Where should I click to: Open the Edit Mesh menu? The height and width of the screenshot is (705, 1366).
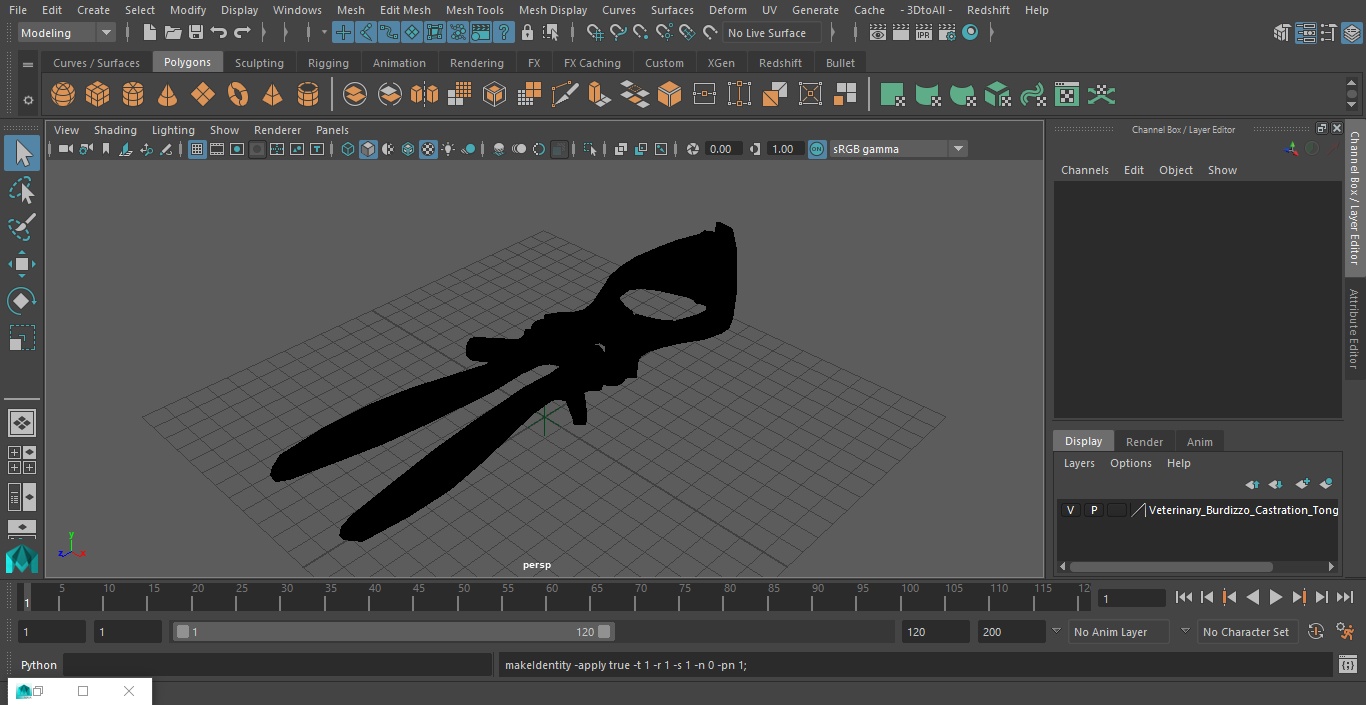tap(404, 10)
